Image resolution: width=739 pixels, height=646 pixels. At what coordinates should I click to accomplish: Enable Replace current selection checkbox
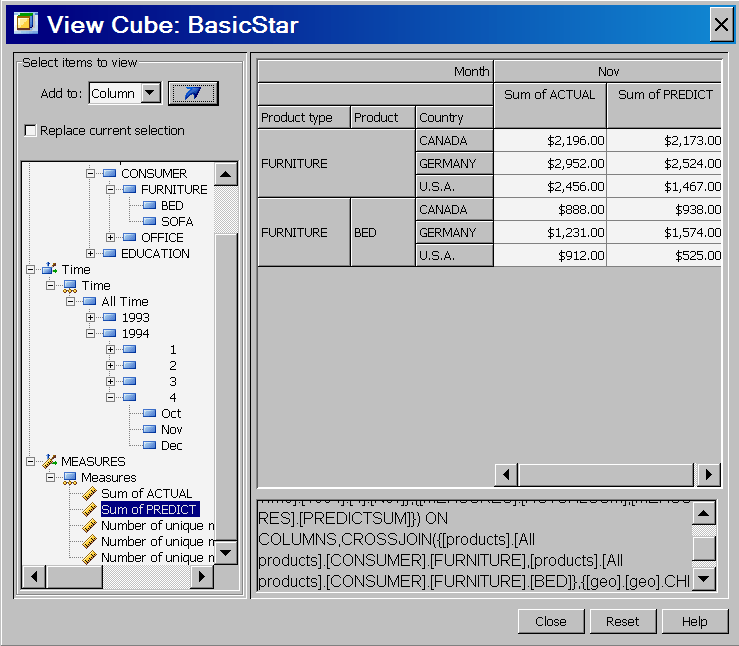coord(30,131)
